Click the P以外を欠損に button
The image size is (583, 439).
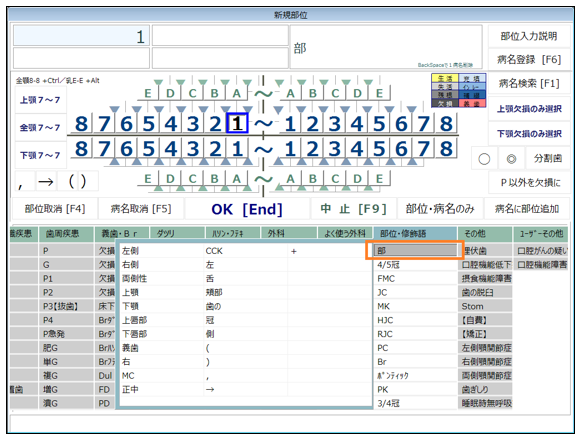click(529, 183)
